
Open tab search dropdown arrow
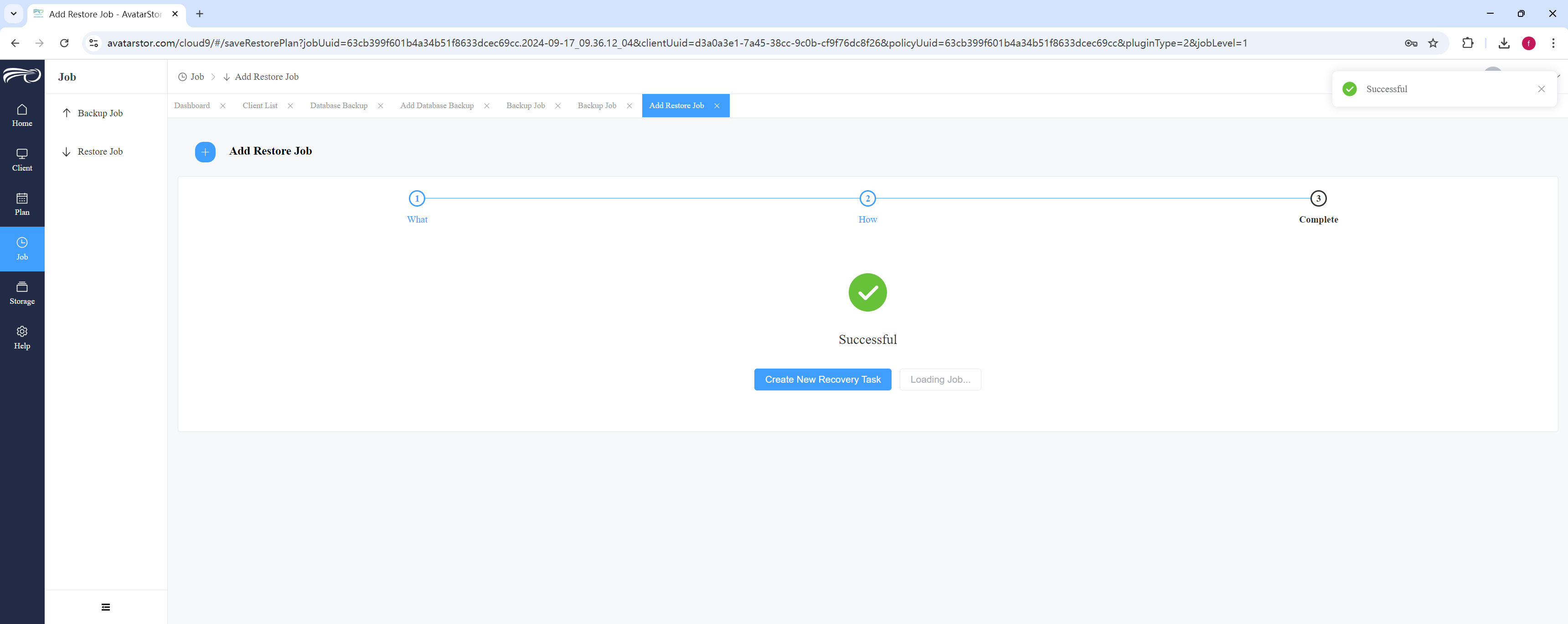pos(13,13)
